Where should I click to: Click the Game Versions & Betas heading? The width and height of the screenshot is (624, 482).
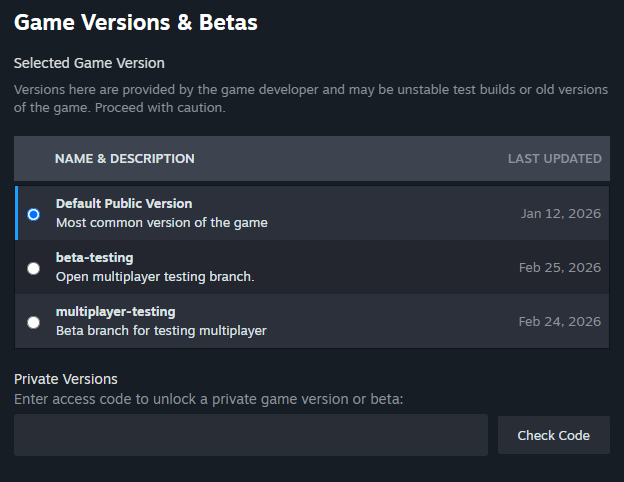coord(136,23)
